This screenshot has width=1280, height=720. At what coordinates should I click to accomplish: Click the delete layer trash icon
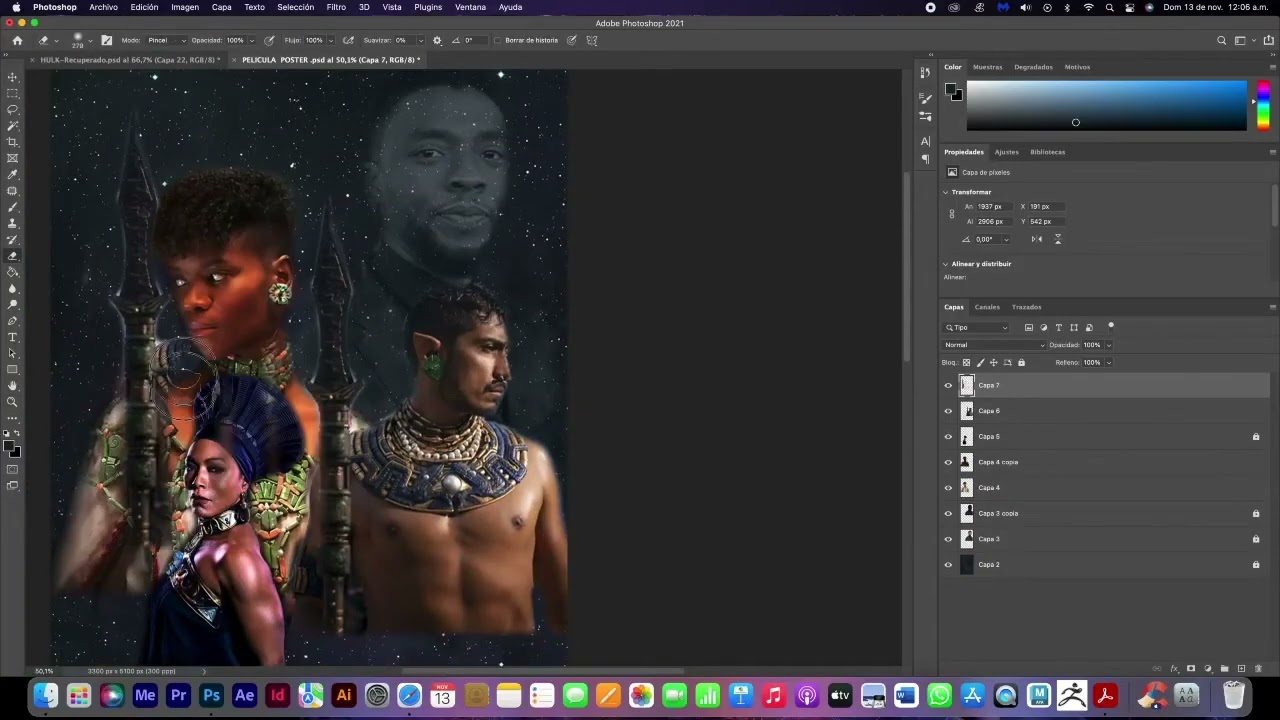tap(1258, 668)
